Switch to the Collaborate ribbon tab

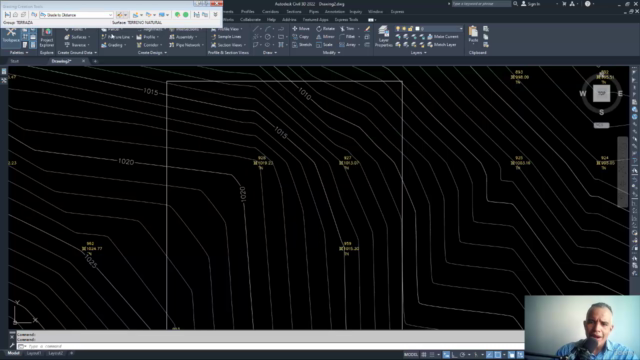point(250,20)
